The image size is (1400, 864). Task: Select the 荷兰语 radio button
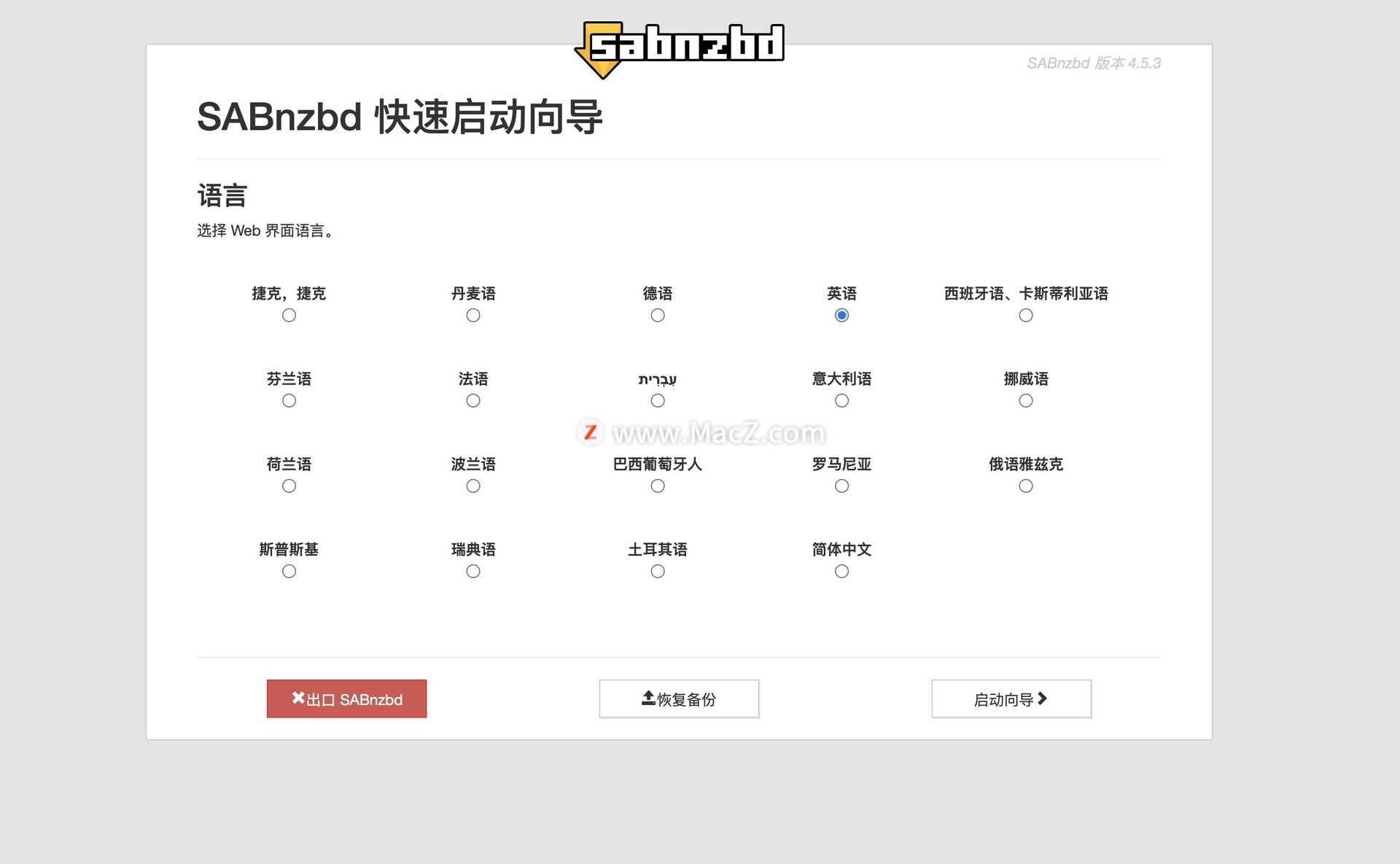(289, 486)
